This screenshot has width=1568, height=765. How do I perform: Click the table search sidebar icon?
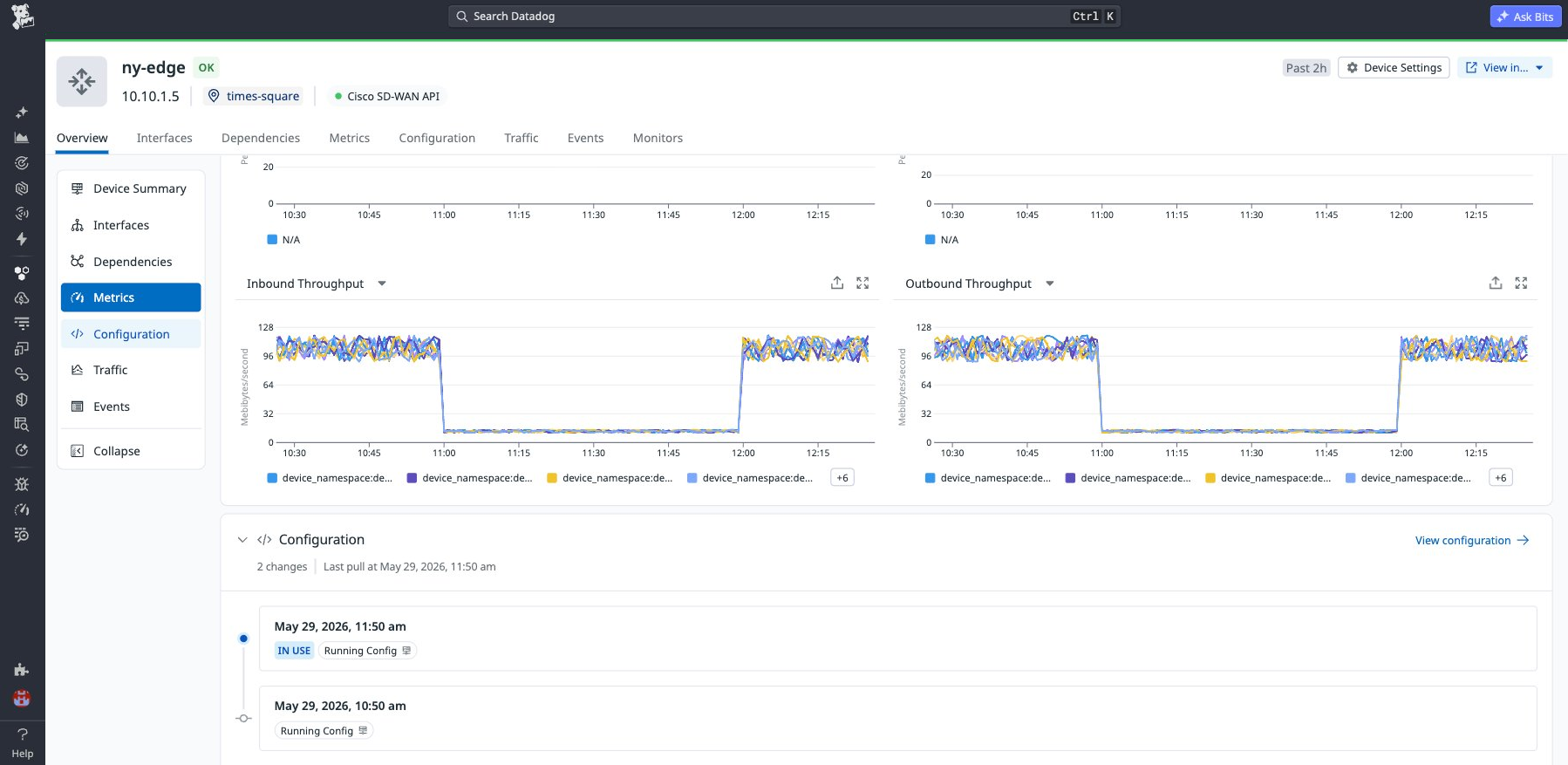click(x=22, y=425)
